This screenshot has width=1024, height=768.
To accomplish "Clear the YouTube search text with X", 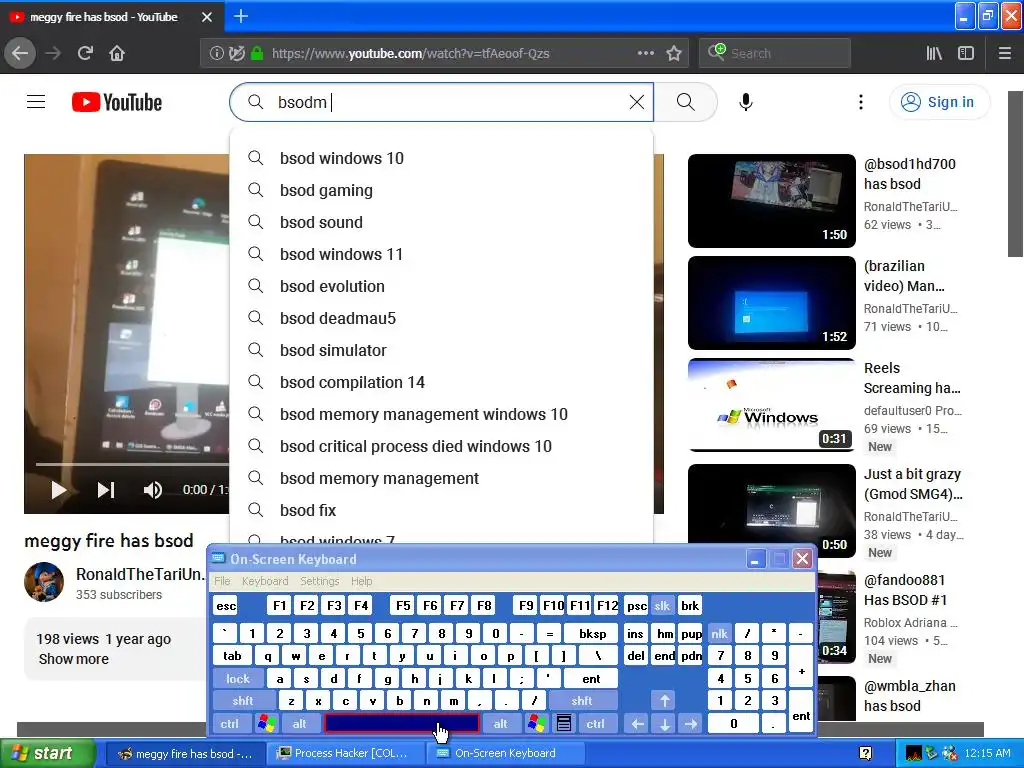I will coord(637,102).
